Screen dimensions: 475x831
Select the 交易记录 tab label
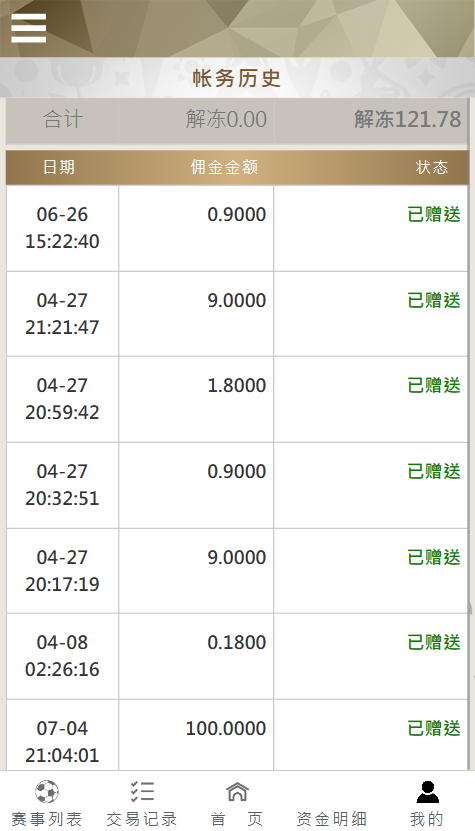[142, 819]
